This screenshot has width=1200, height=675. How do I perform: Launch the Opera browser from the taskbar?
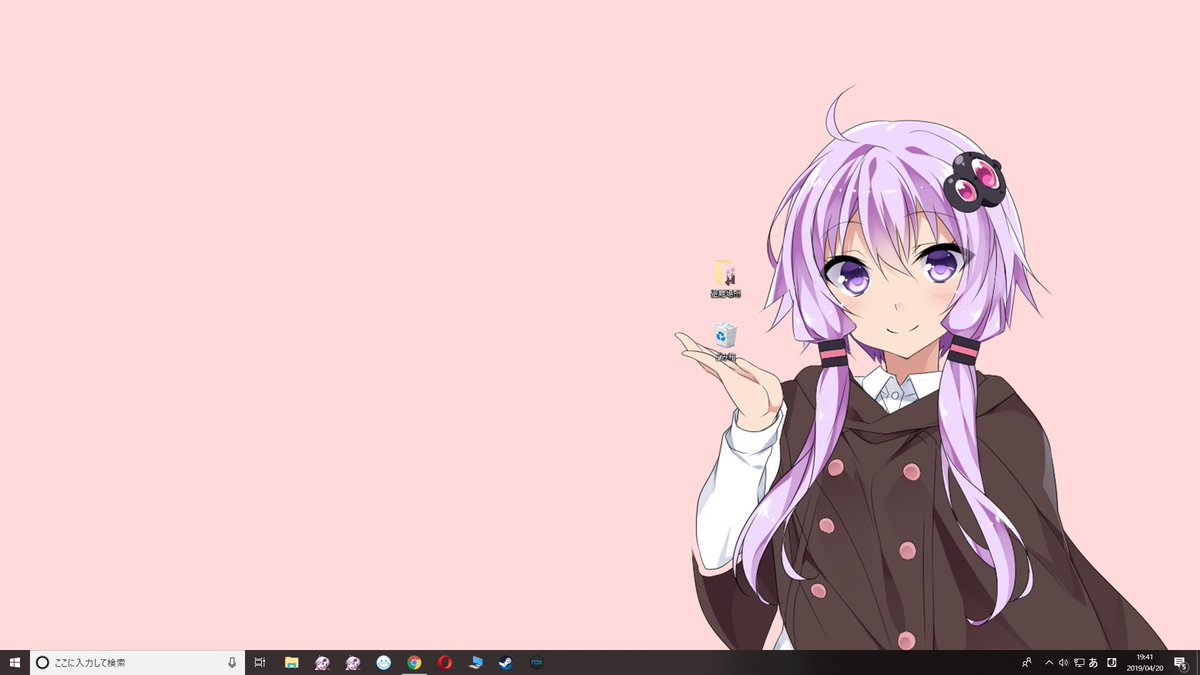coord(445,662)
